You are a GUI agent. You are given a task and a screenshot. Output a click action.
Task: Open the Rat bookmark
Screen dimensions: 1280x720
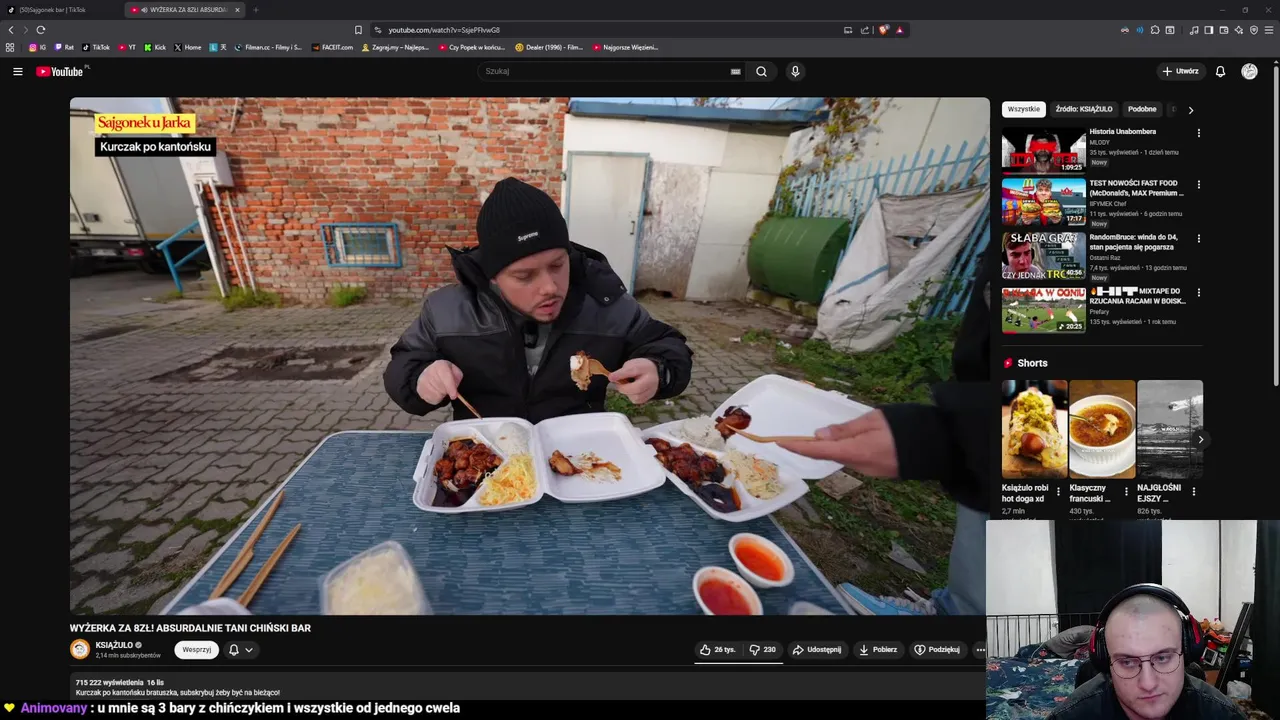[64, 47]
